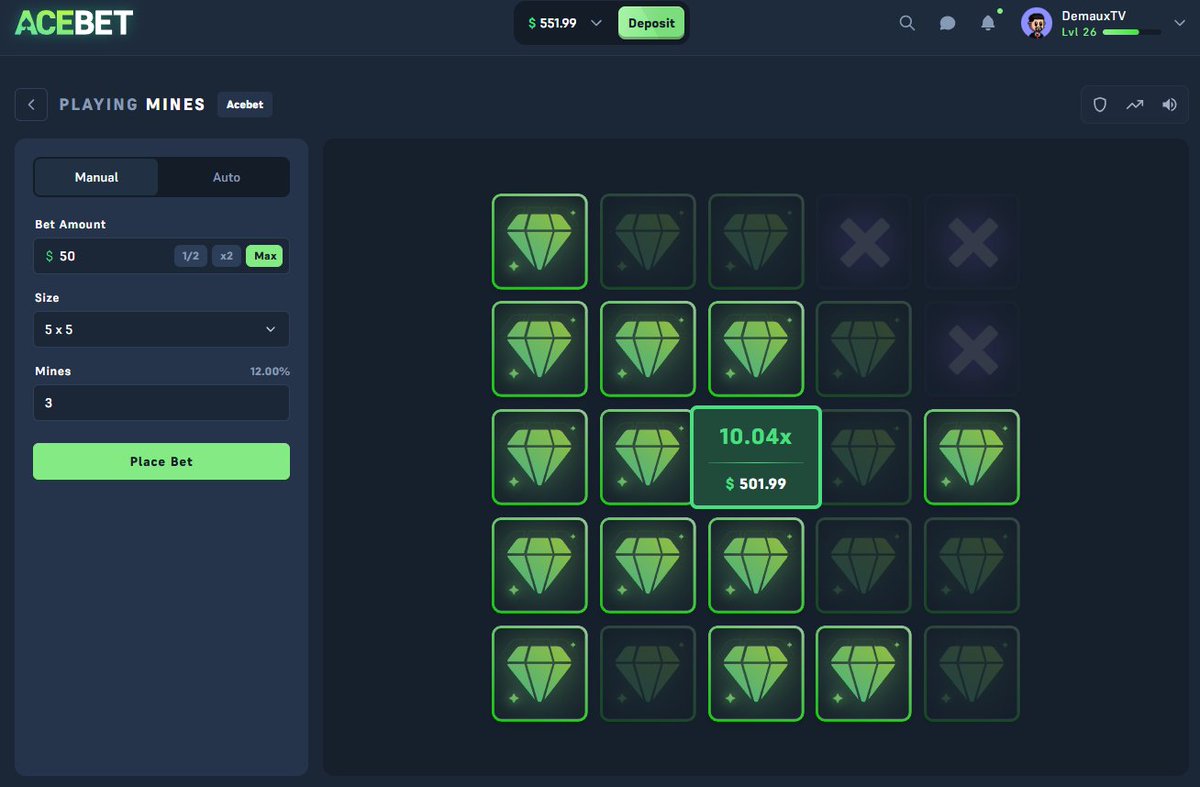Screen dimensions: 1200x787
Task: Click the DemauxTV username text
Action: [x=1094, y=15]
